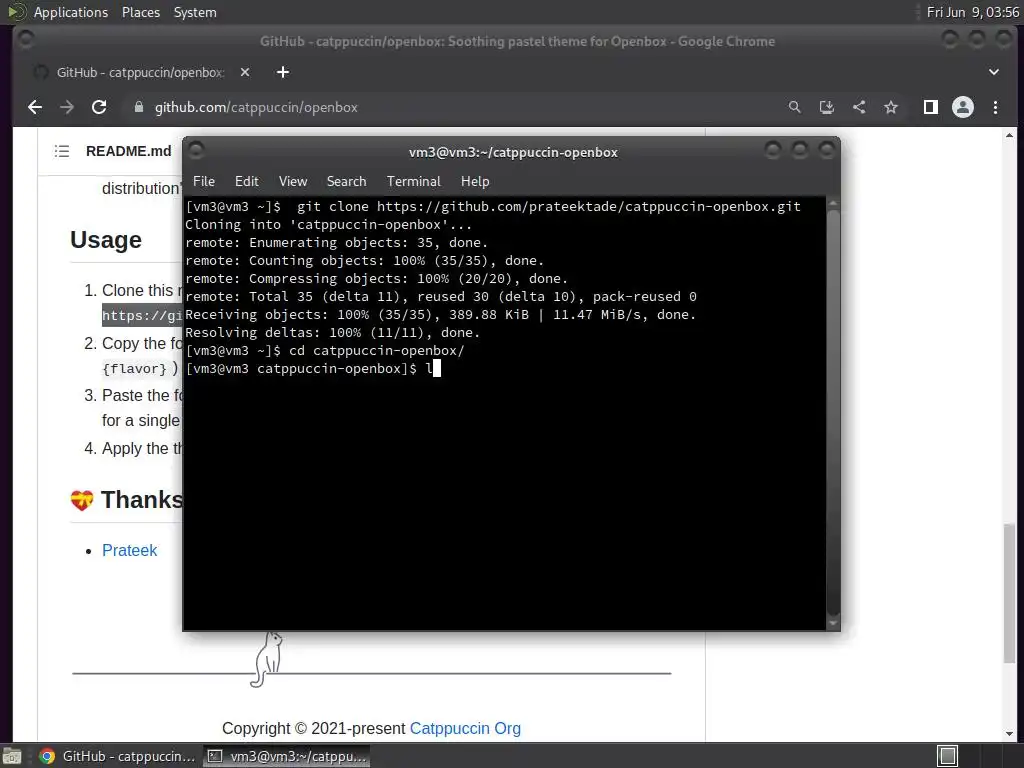Open Chrome's zoom magnifier icon
1024x768 pixels.
point(794,107)
